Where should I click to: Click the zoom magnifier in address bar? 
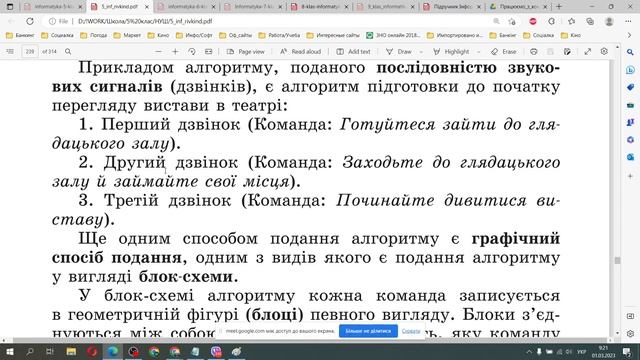click(496, 21)
